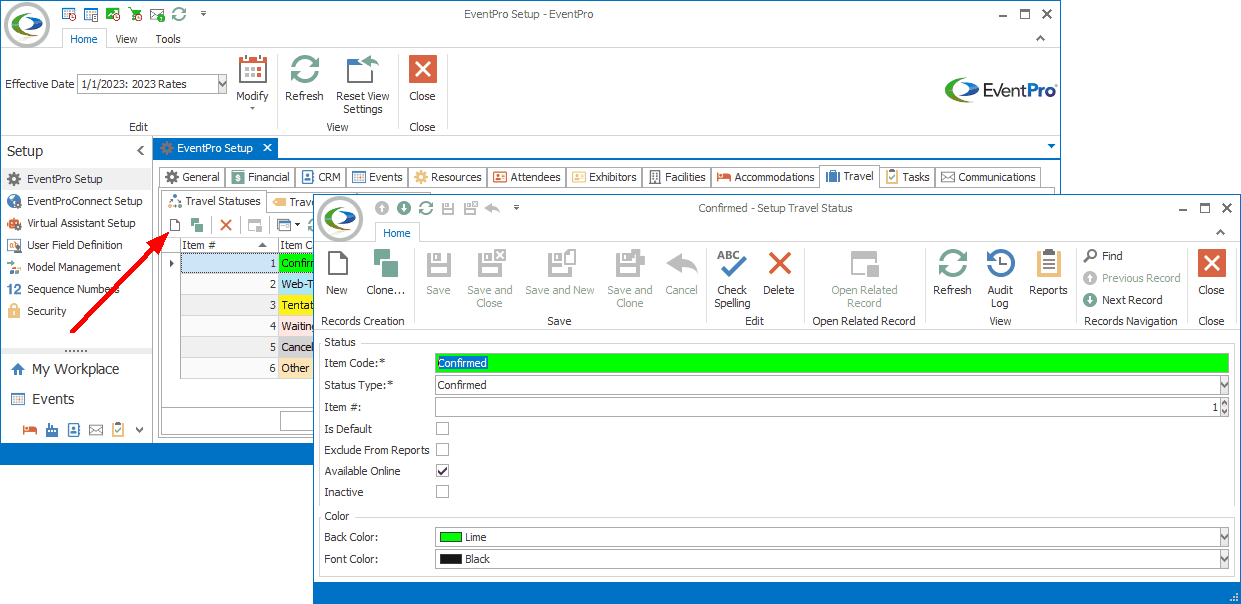The image size is (1241, 604).
Task: Open the factory icon in the navigation bottom bar
Action: coord(52,430)
